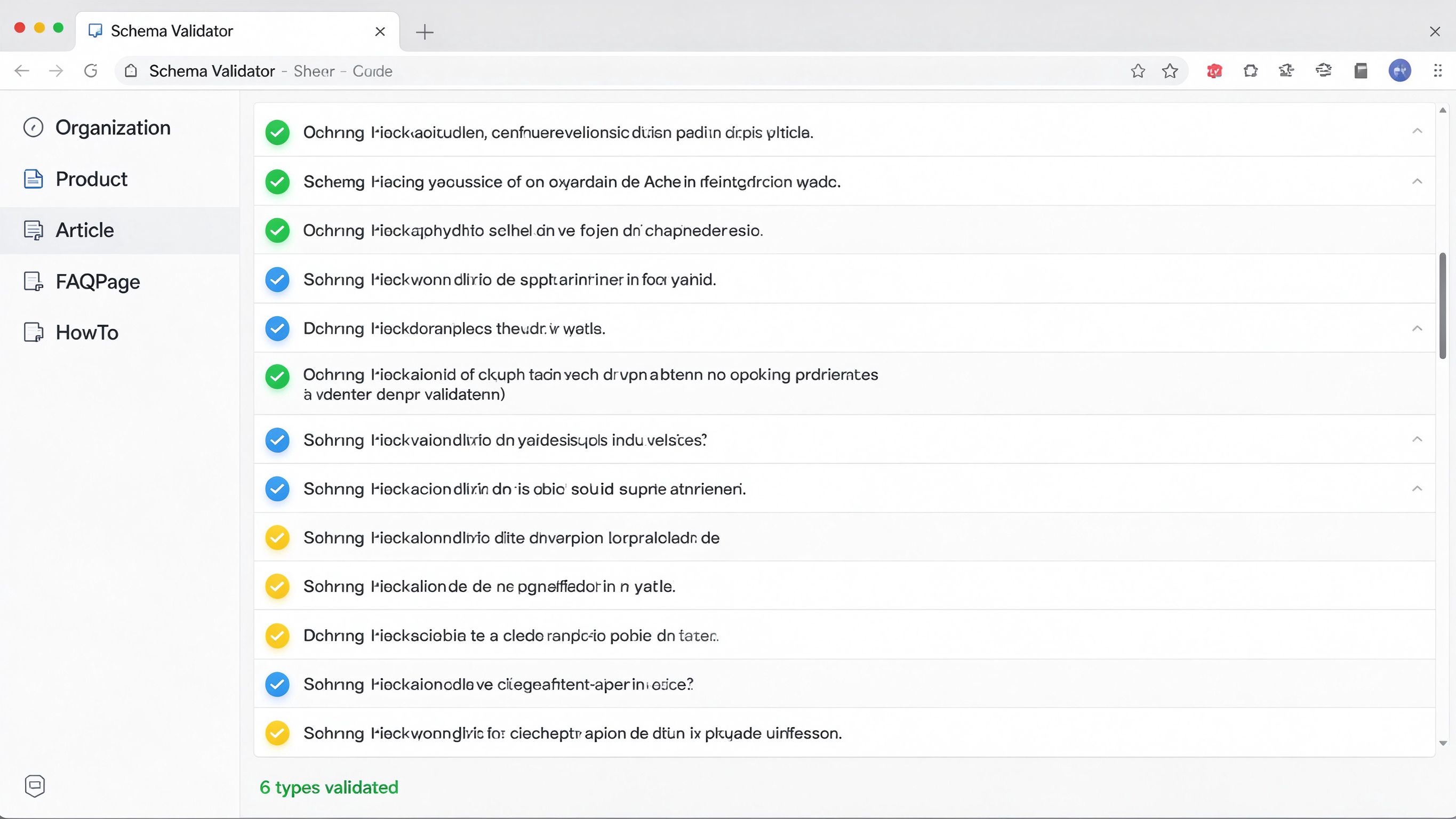Close the Schema Validator tab
Image resolution: width=1456 pixels, height=819 pixels.
[x=380, y=31]
